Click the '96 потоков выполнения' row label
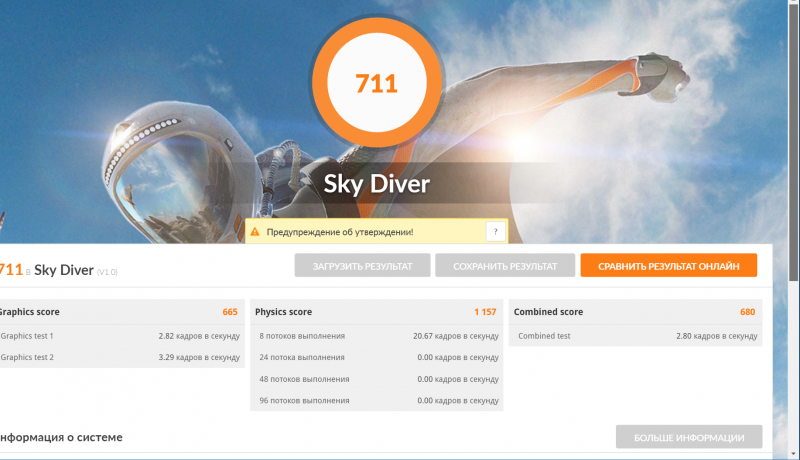Image resolution: width=800 pixels, height=460 pixels. click(x=304, y=400)
